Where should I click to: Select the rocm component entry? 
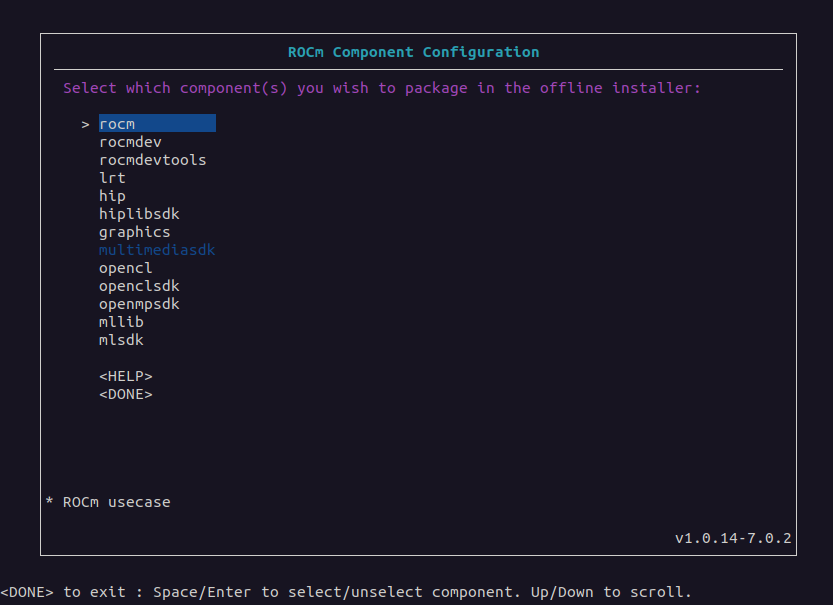tap(117, 124)
